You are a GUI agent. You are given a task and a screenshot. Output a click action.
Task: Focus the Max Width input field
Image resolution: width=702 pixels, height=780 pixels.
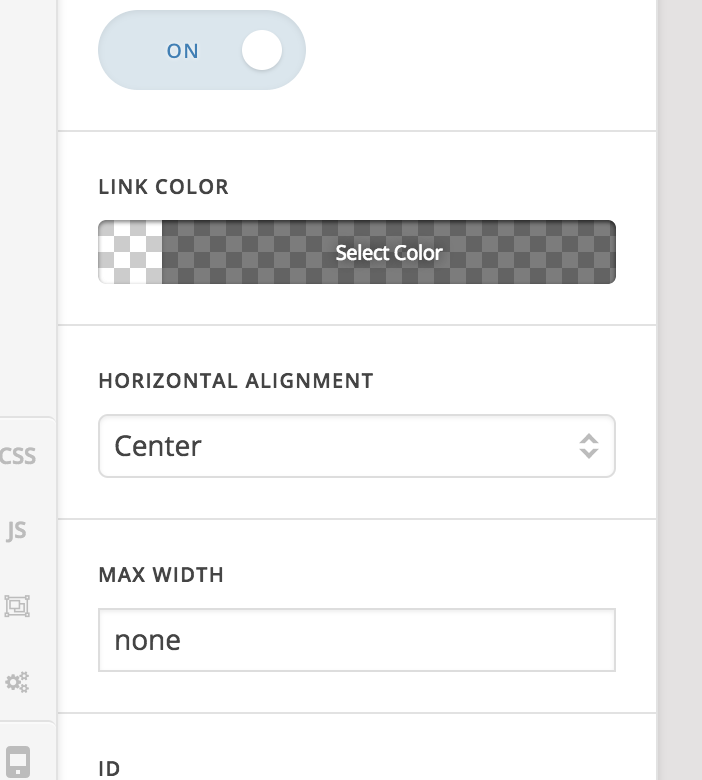click(357, 640)
